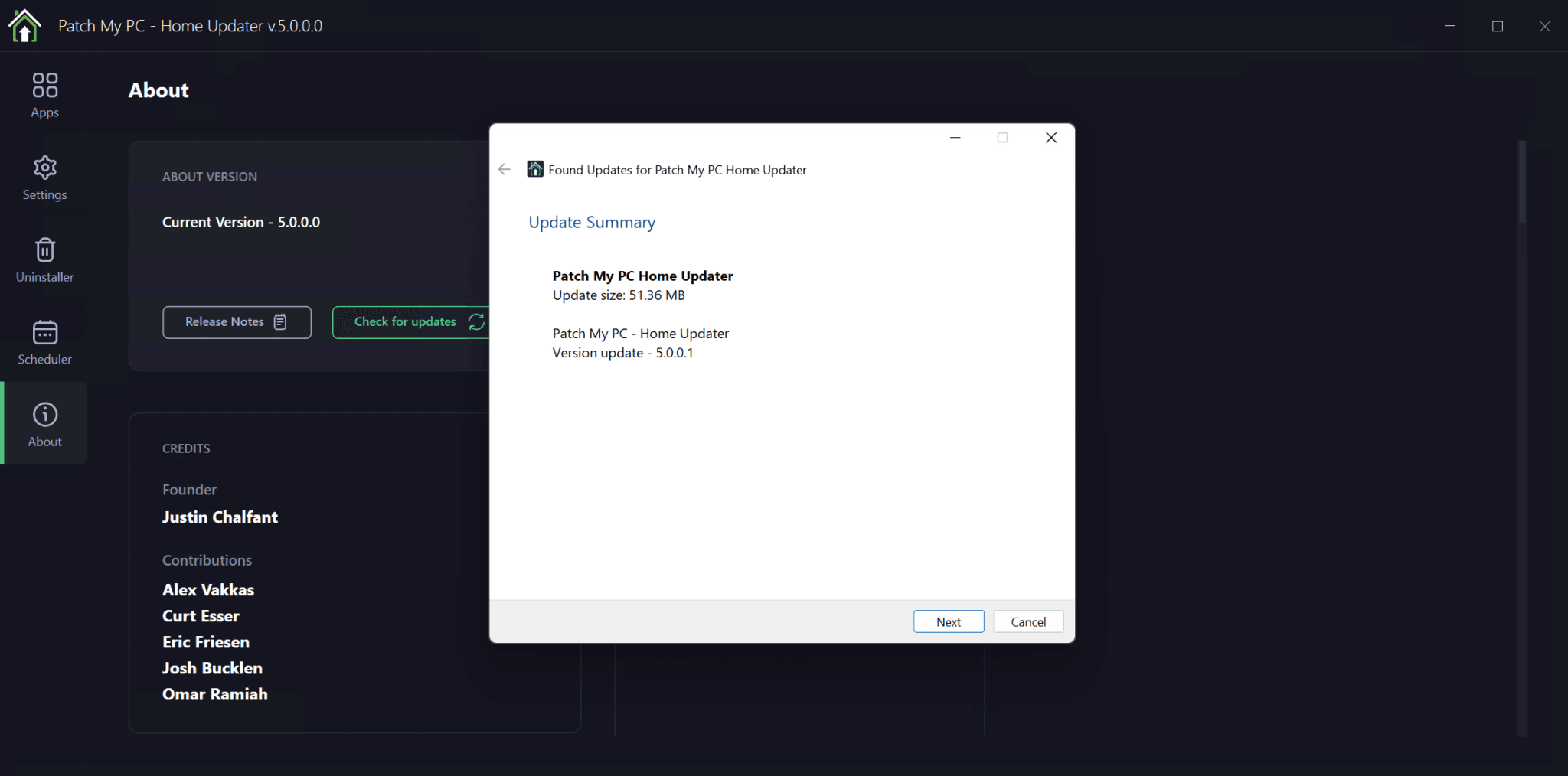Maximize the update dialog window
Image resolution: width=1568 pixels, height=776 pixels.
coord(1003,138)
